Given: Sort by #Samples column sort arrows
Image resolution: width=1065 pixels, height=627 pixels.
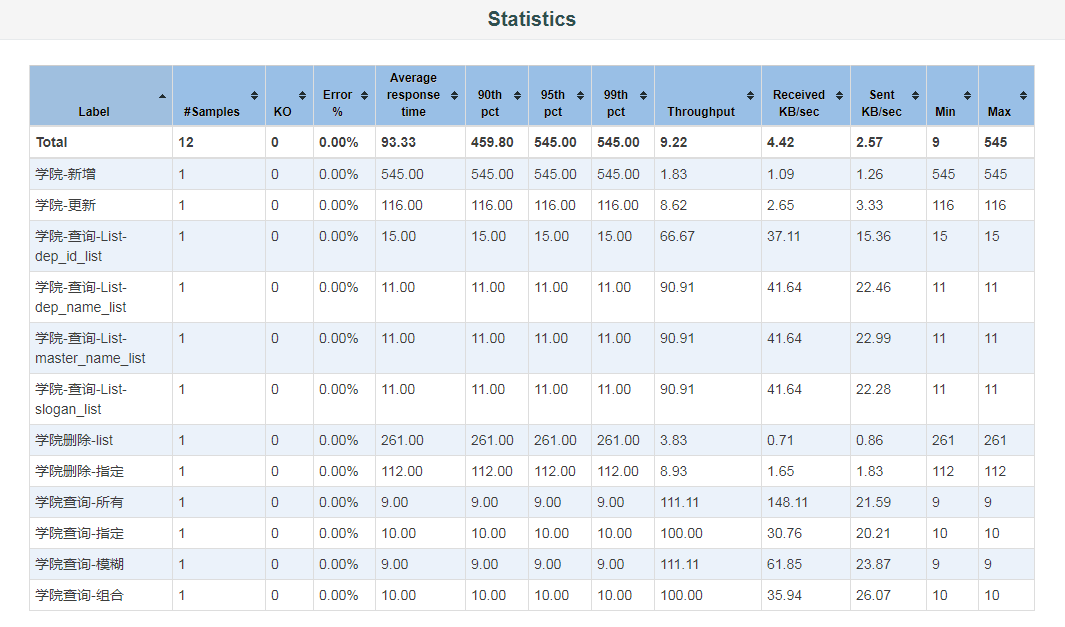Looking at the screenshot, I should pyautogui.click(x=254, y=96).
